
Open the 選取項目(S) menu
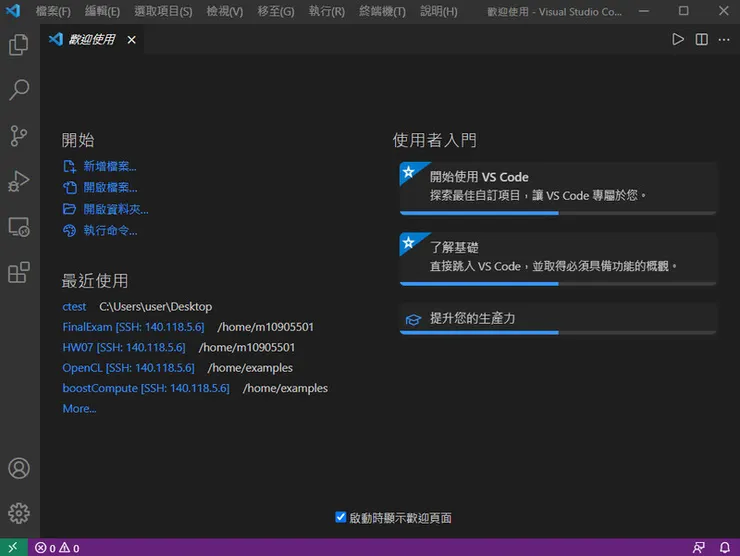(163, 11)
